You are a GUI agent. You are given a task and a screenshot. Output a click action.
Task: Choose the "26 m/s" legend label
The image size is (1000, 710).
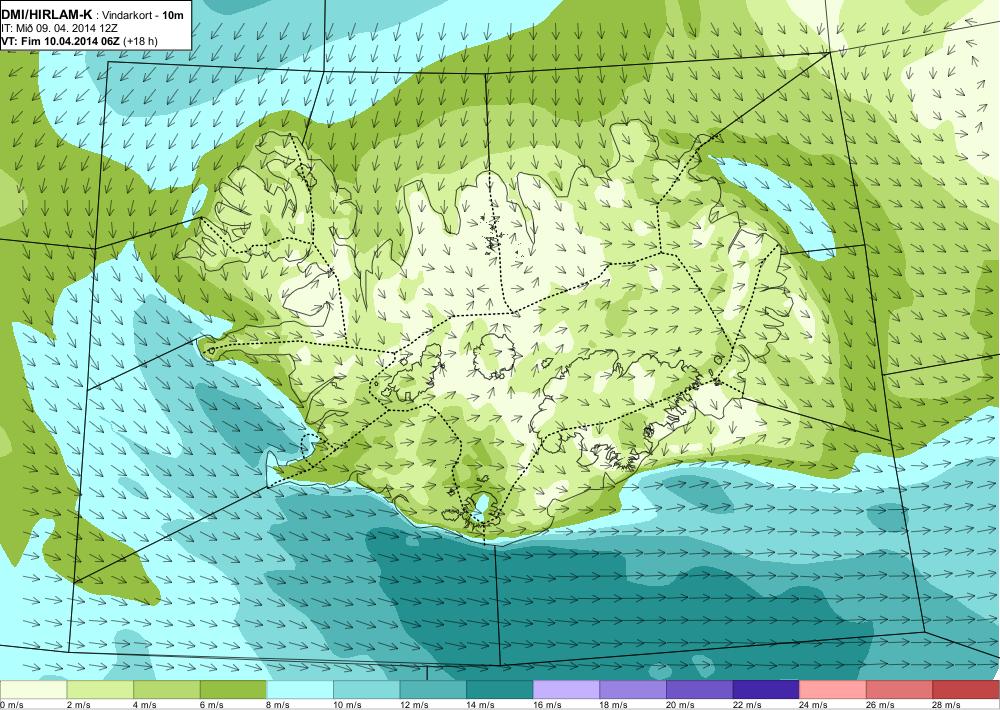click(880, 705)
